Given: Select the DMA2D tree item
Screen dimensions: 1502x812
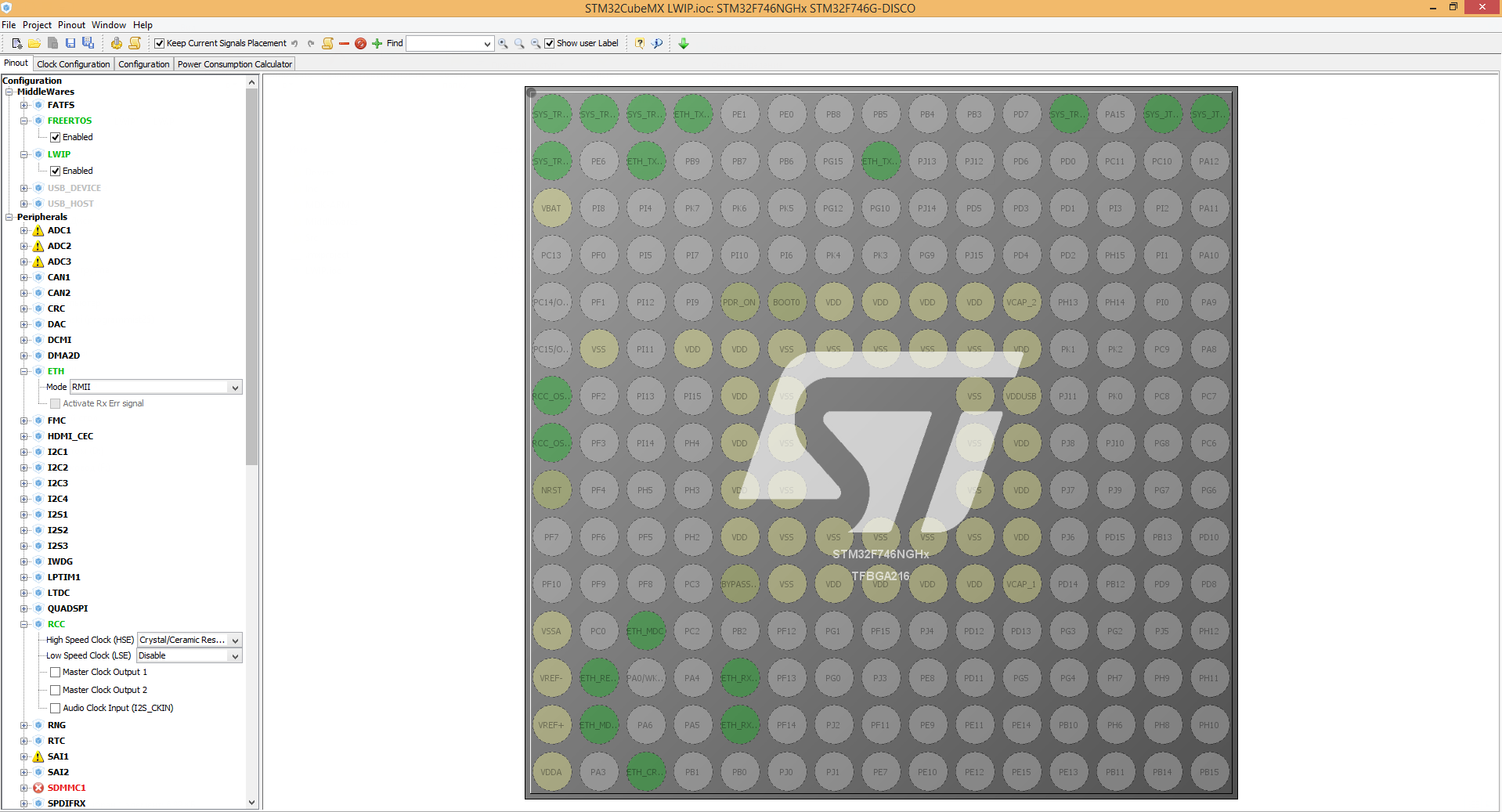Looking at the screenshot, I should [x=63, y=355].
